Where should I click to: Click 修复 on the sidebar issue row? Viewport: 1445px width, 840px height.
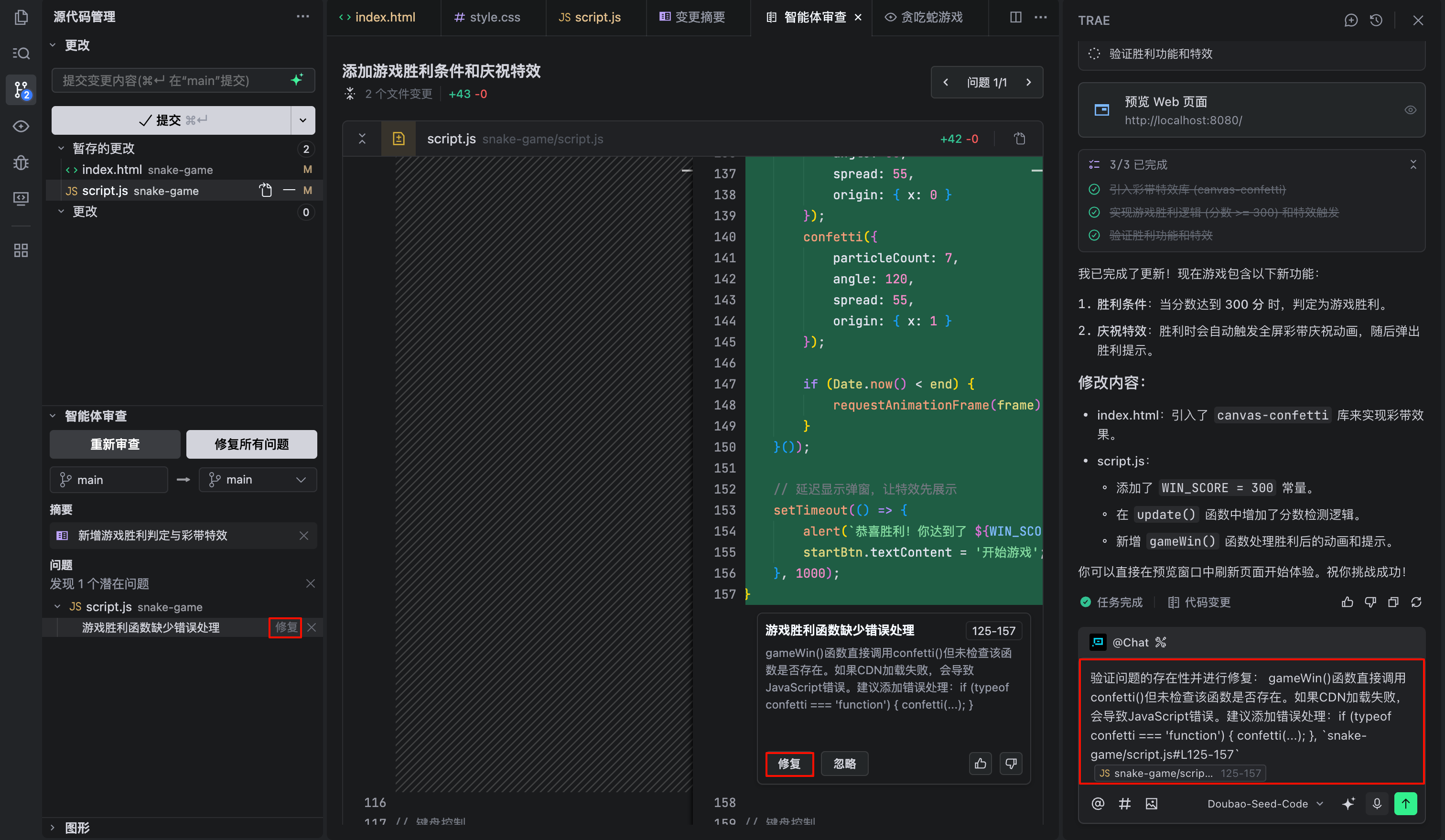(x=286, y=627)
